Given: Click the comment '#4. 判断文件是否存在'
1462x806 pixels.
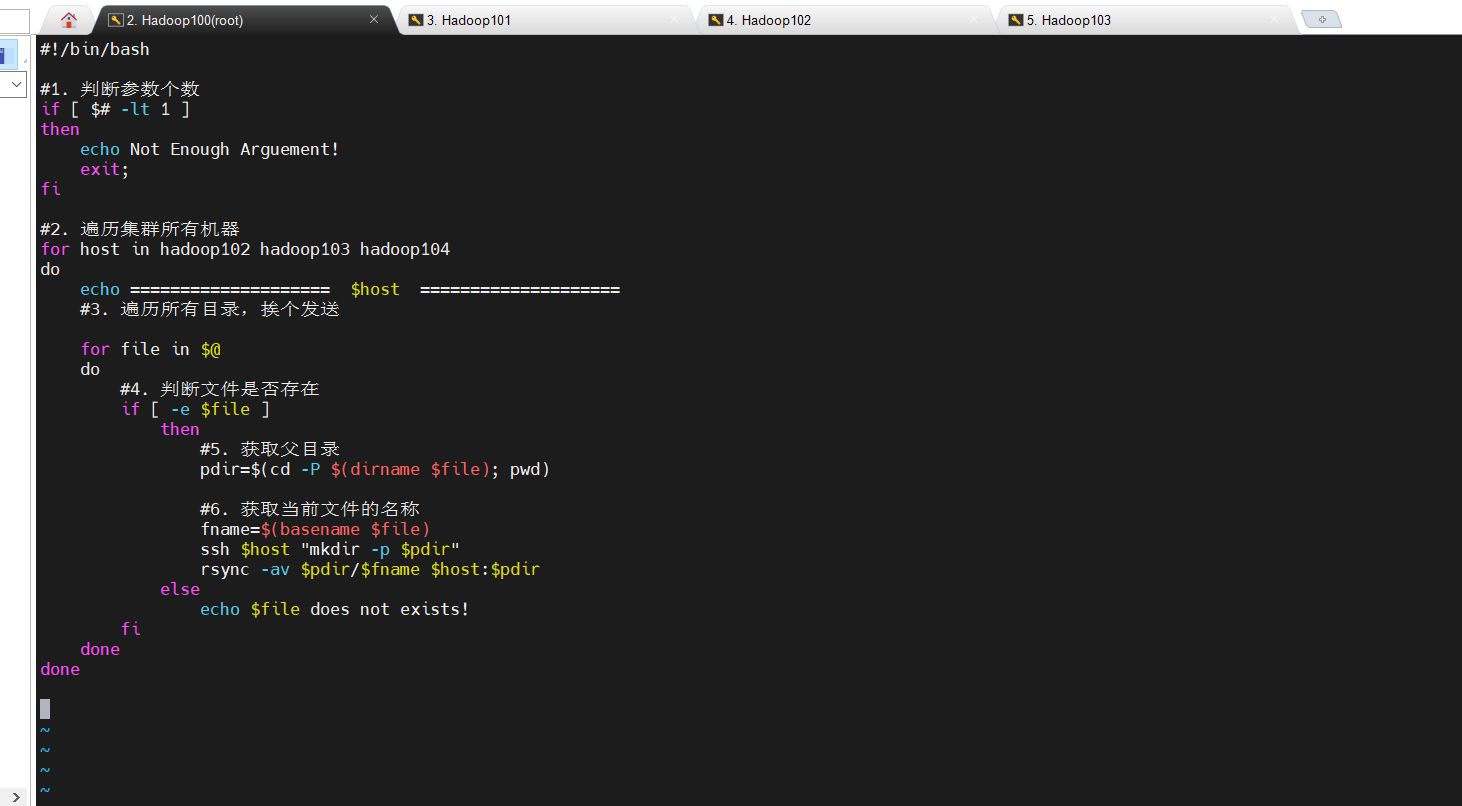Looking at the screenshot, I should coord(220,389).
